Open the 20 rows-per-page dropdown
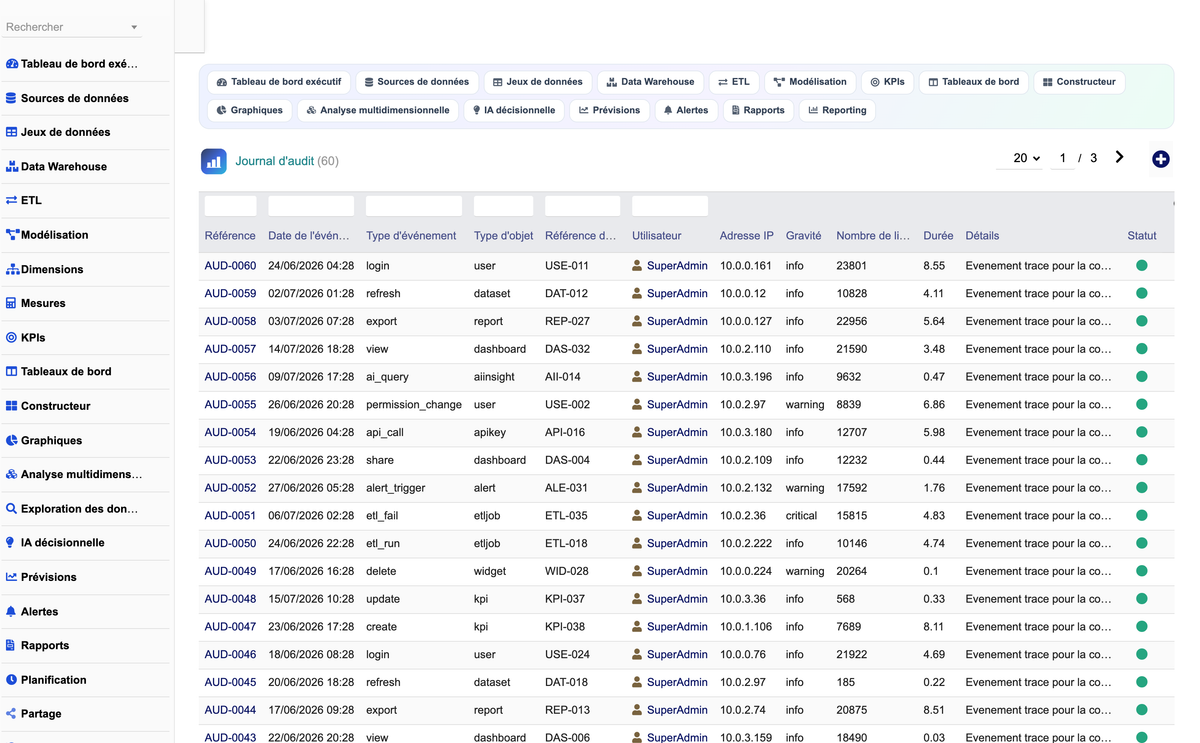 (x=1021, y=158)
